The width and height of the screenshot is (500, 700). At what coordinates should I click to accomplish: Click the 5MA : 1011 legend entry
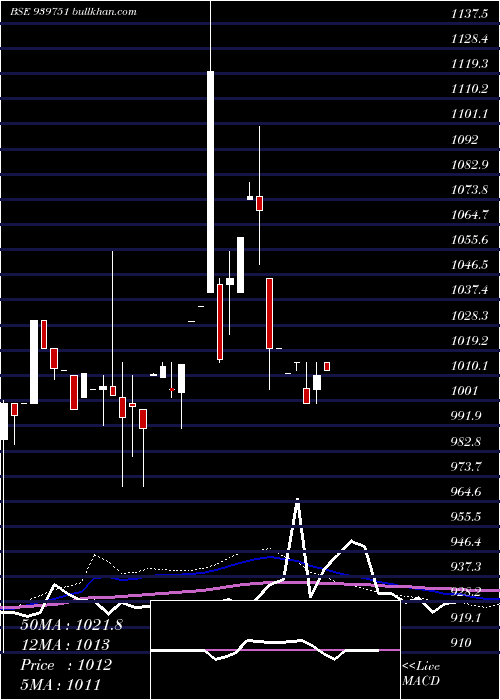point(60,684)
